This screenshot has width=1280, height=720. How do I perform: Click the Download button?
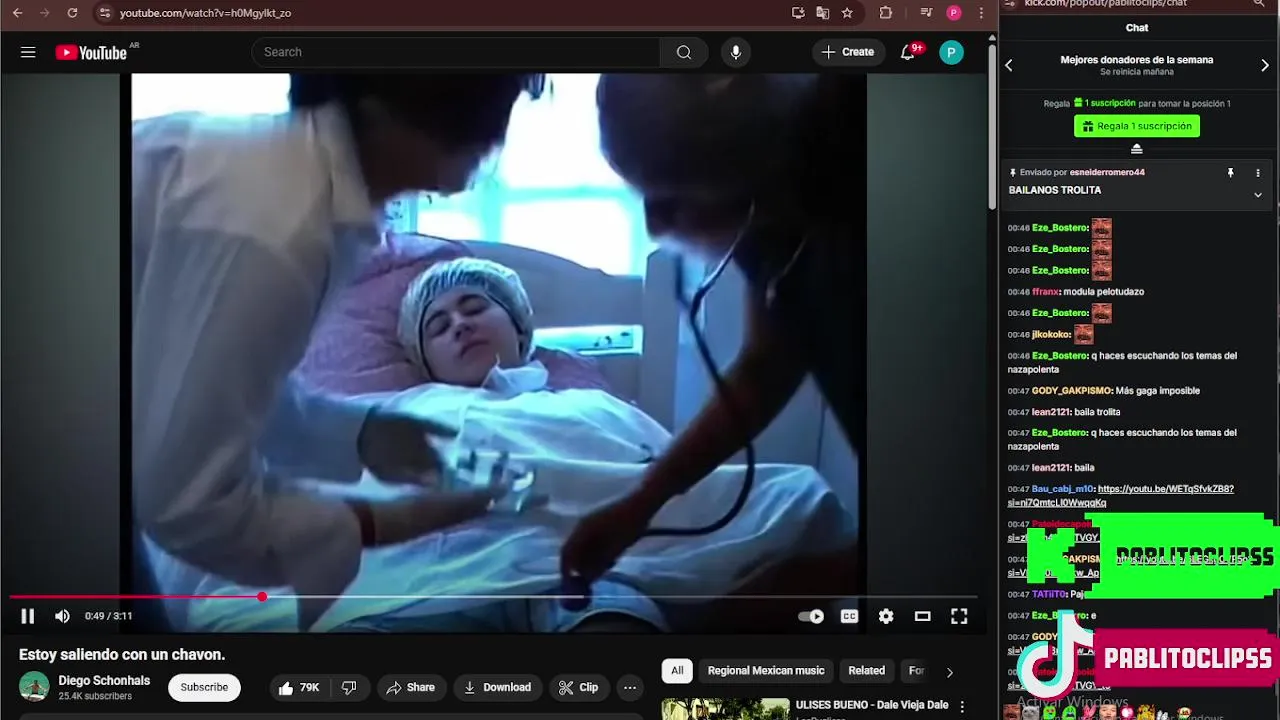[497, 687]
